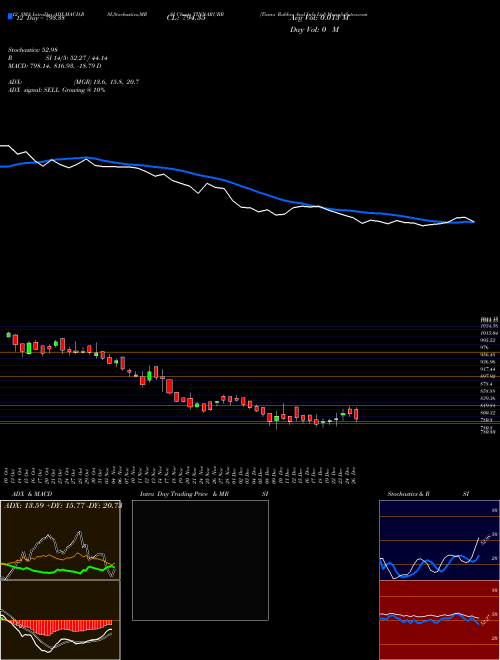Click the first green candle at chart start
This screenshot has width=500, height=660.
[x=8, y=335]
